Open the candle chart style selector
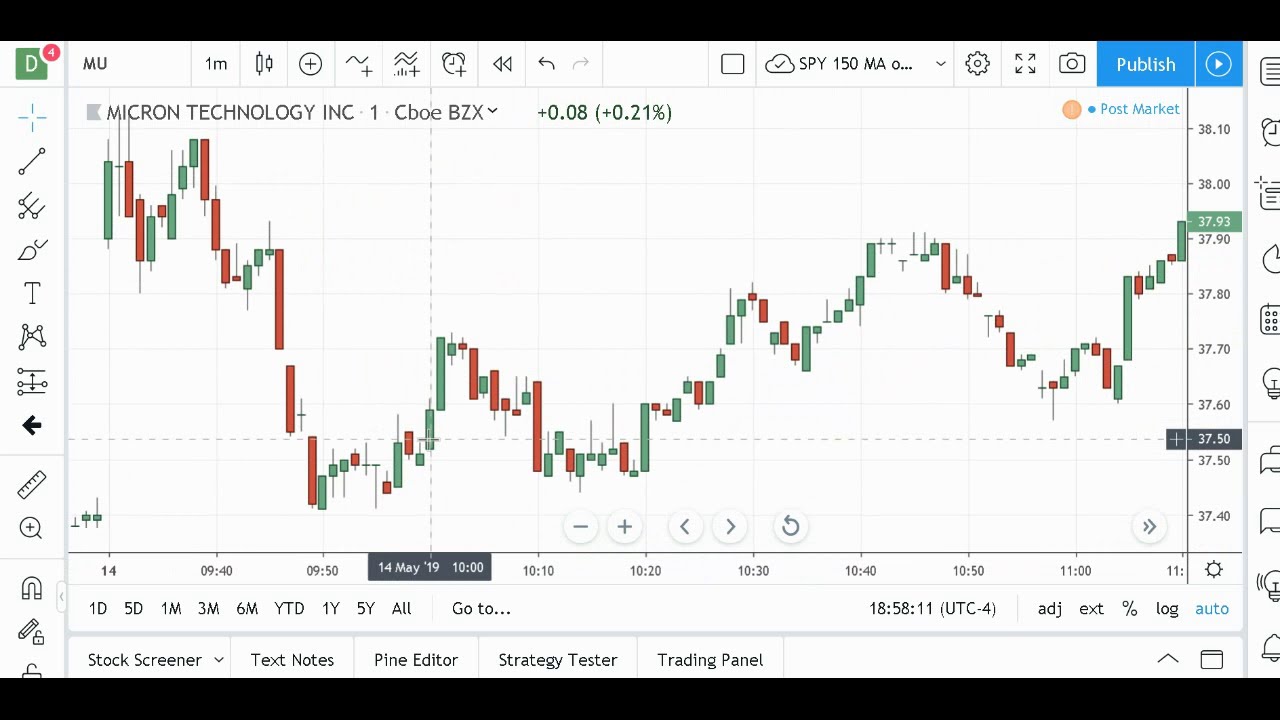 tap(264, 64)
